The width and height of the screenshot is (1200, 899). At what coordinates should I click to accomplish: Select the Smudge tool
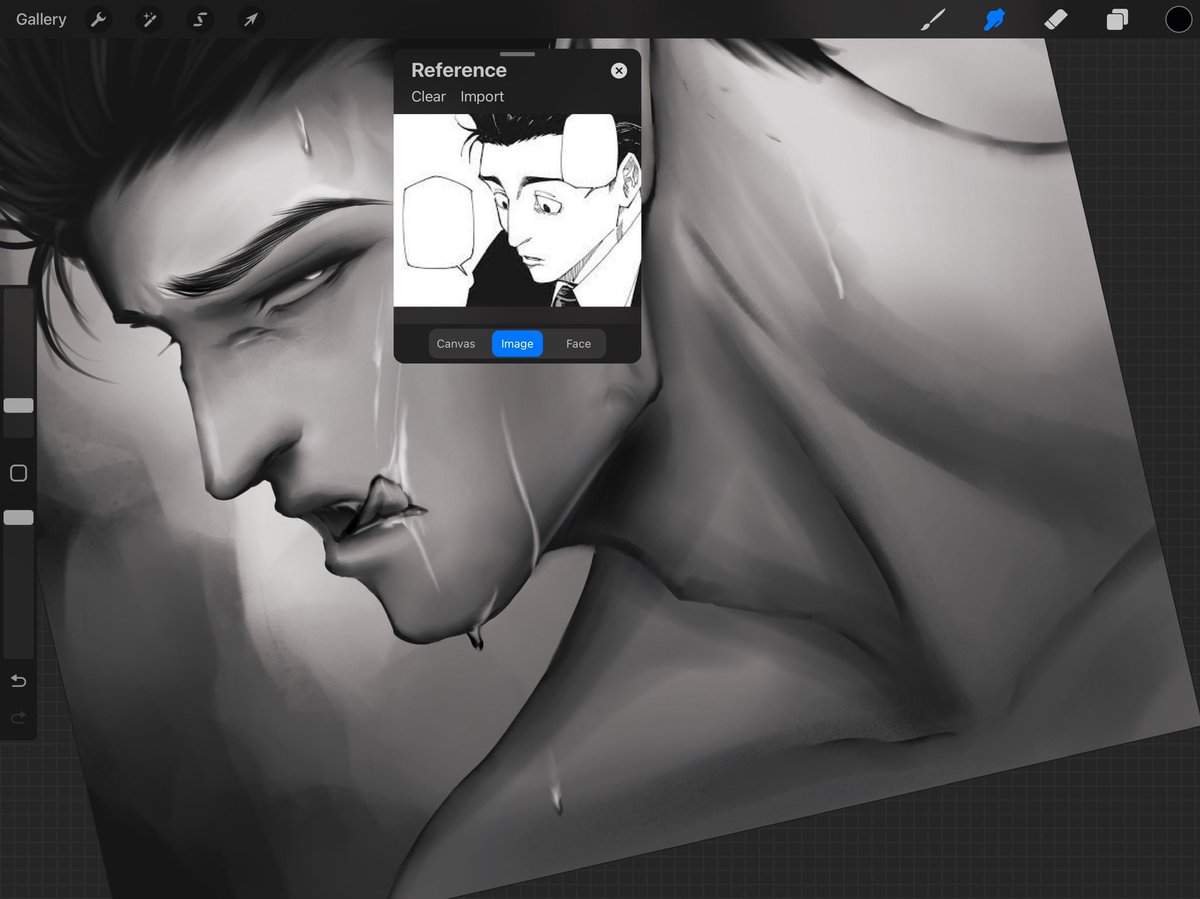point(994,19)
